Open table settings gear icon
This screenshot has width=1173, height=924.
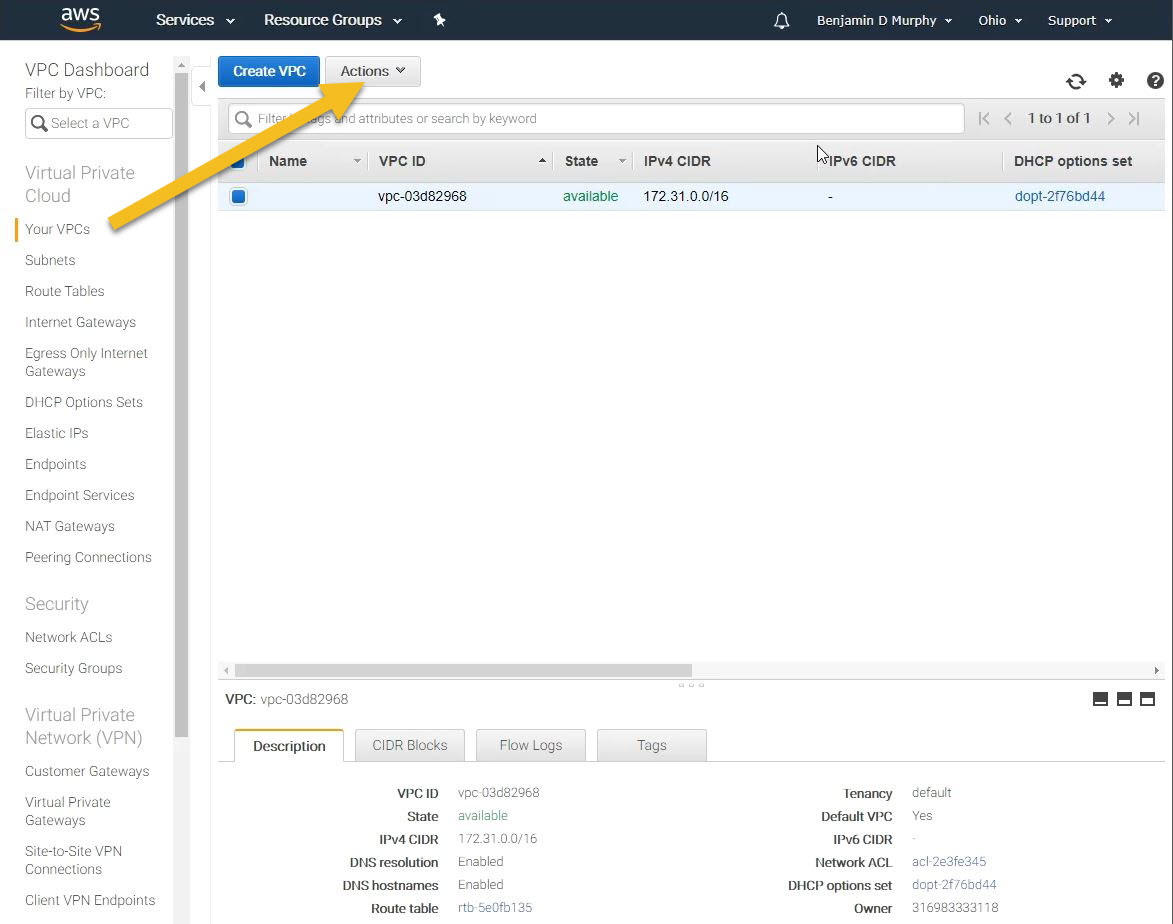click(x=1116, y=80)
